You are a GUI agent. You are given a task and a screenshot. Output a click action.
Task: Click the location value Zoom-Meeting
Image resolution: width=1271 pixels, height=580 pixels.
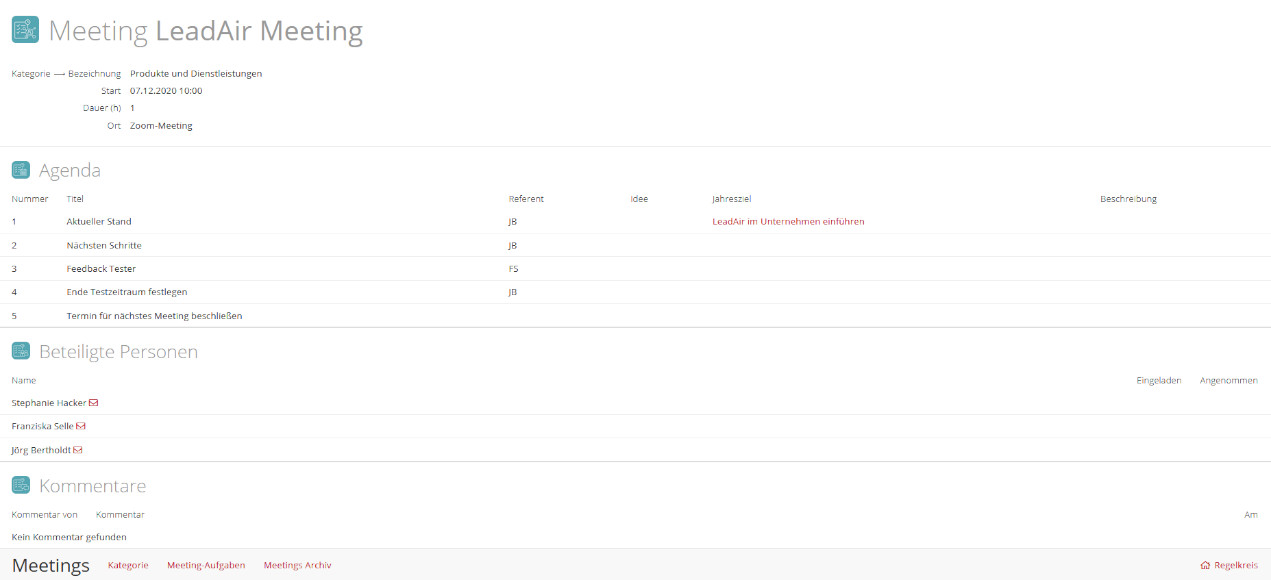pyautogui.click(x=161, y=126)
